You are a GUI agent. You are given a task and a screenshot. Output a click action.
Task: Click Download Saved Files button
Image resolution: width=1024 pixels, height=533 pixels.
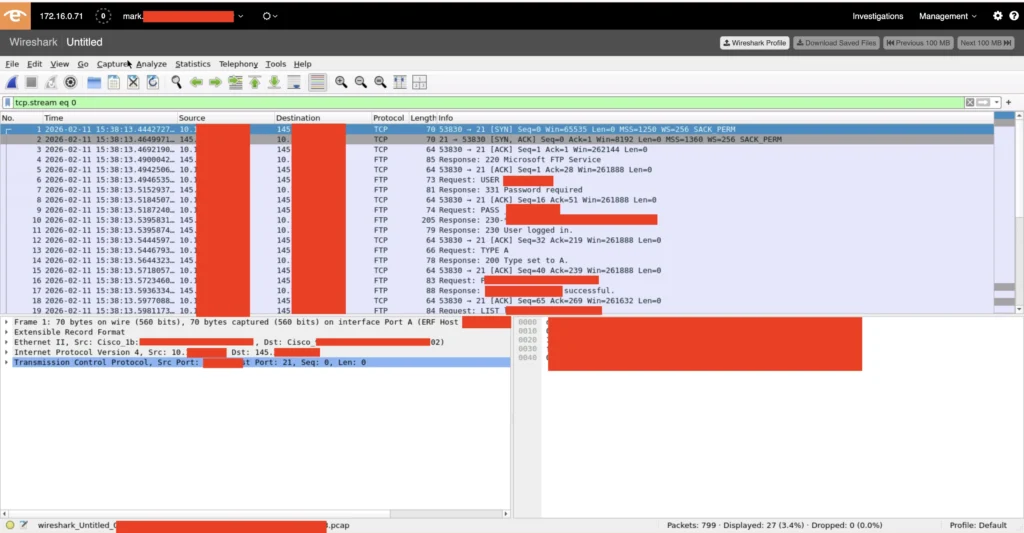coord(836,42)
